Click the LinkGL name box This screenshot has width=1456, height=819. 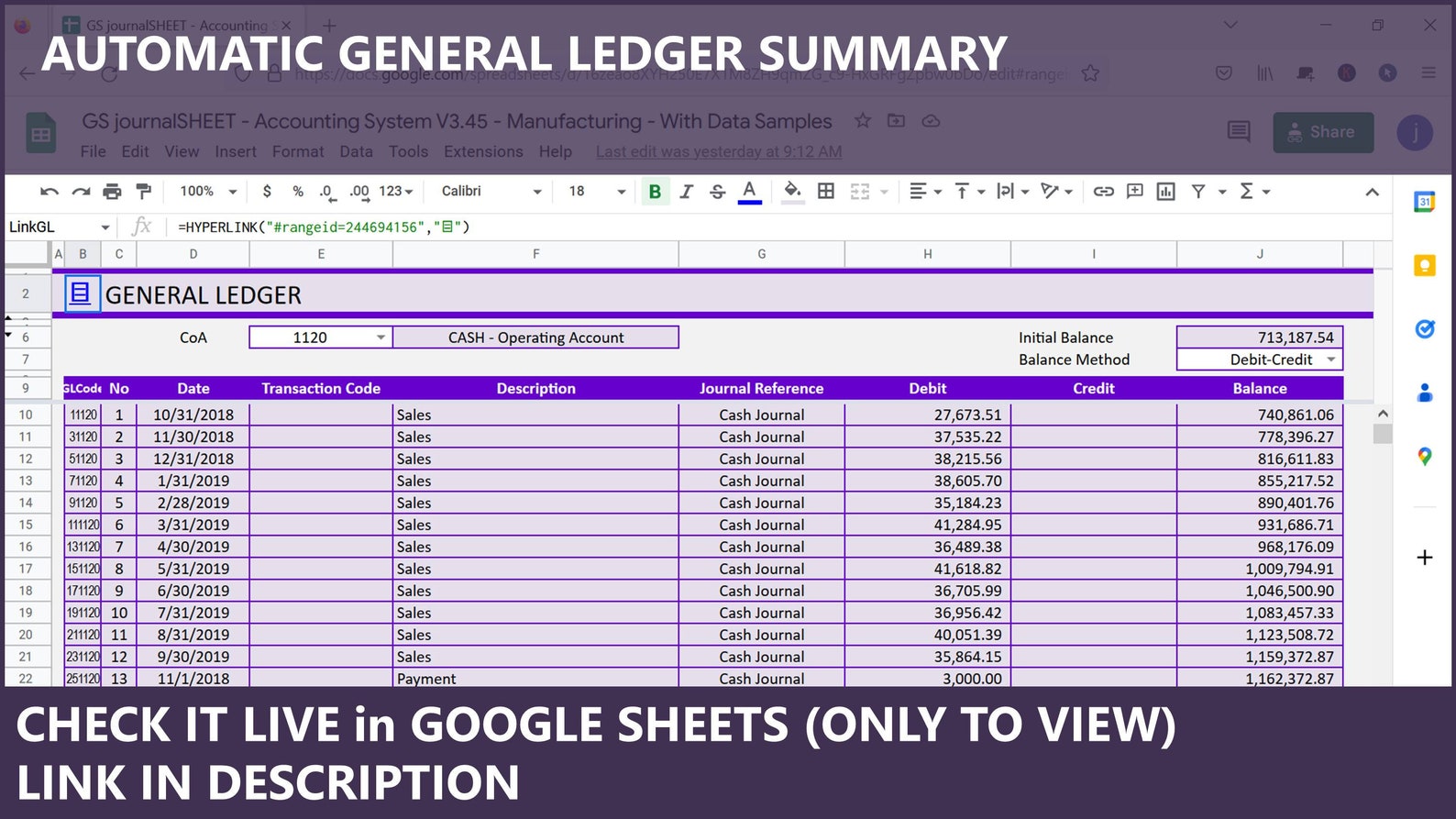click(x=59, y=227)
